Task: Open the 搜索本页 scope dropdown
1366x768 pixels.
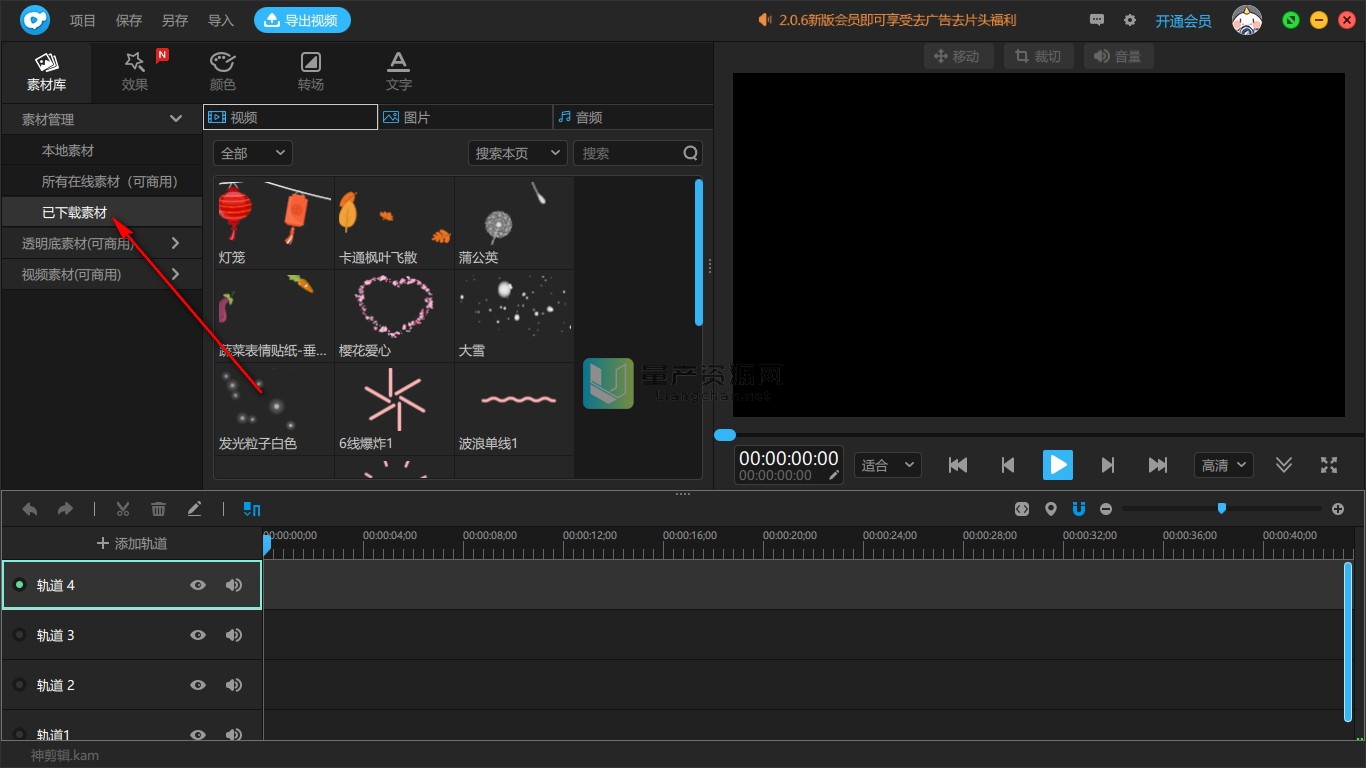Action: [x=518, y=153]
